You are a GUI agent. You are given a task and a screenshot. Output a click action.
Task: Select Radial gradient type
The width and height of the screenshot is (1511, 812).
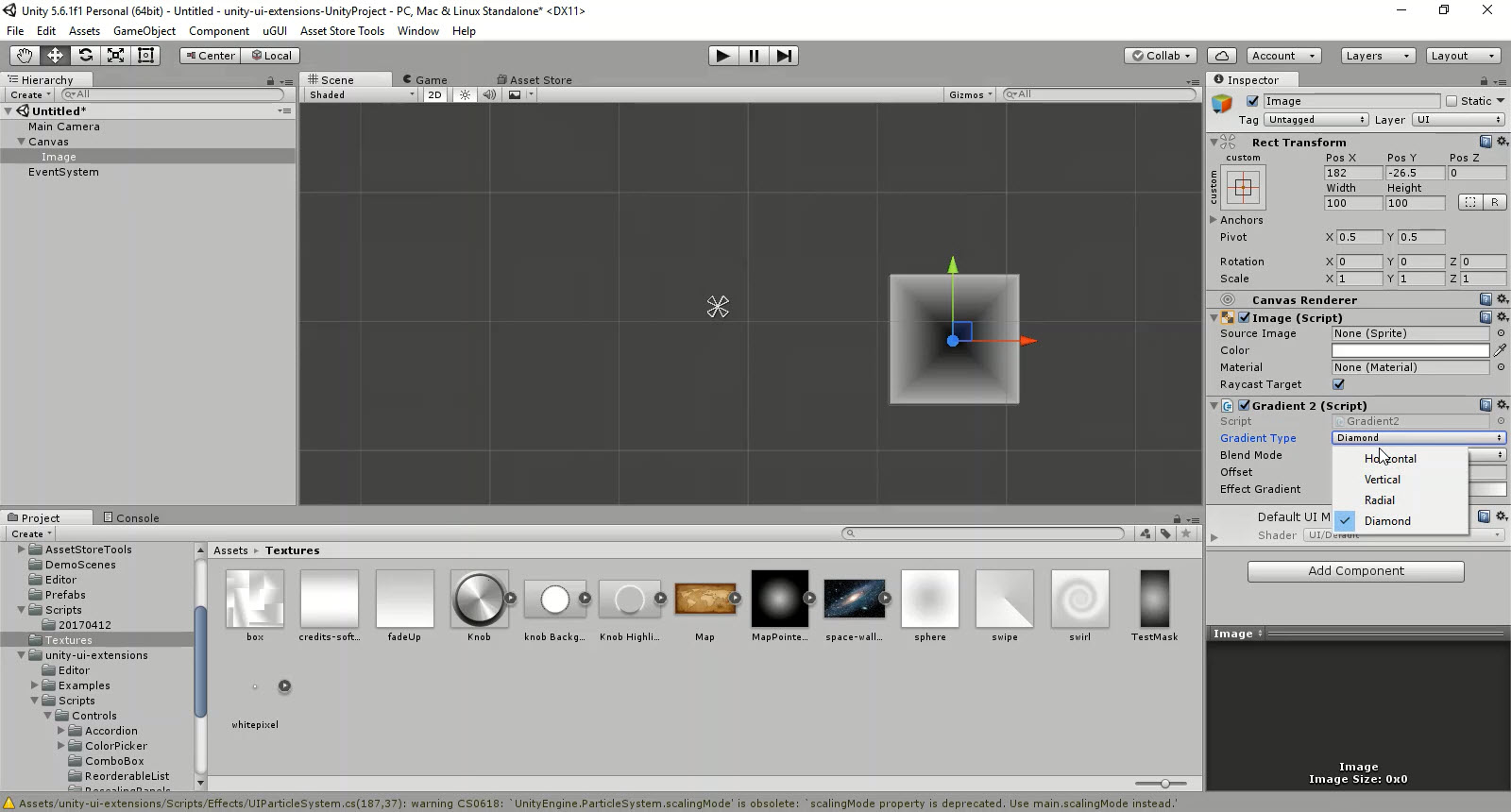1401,500
